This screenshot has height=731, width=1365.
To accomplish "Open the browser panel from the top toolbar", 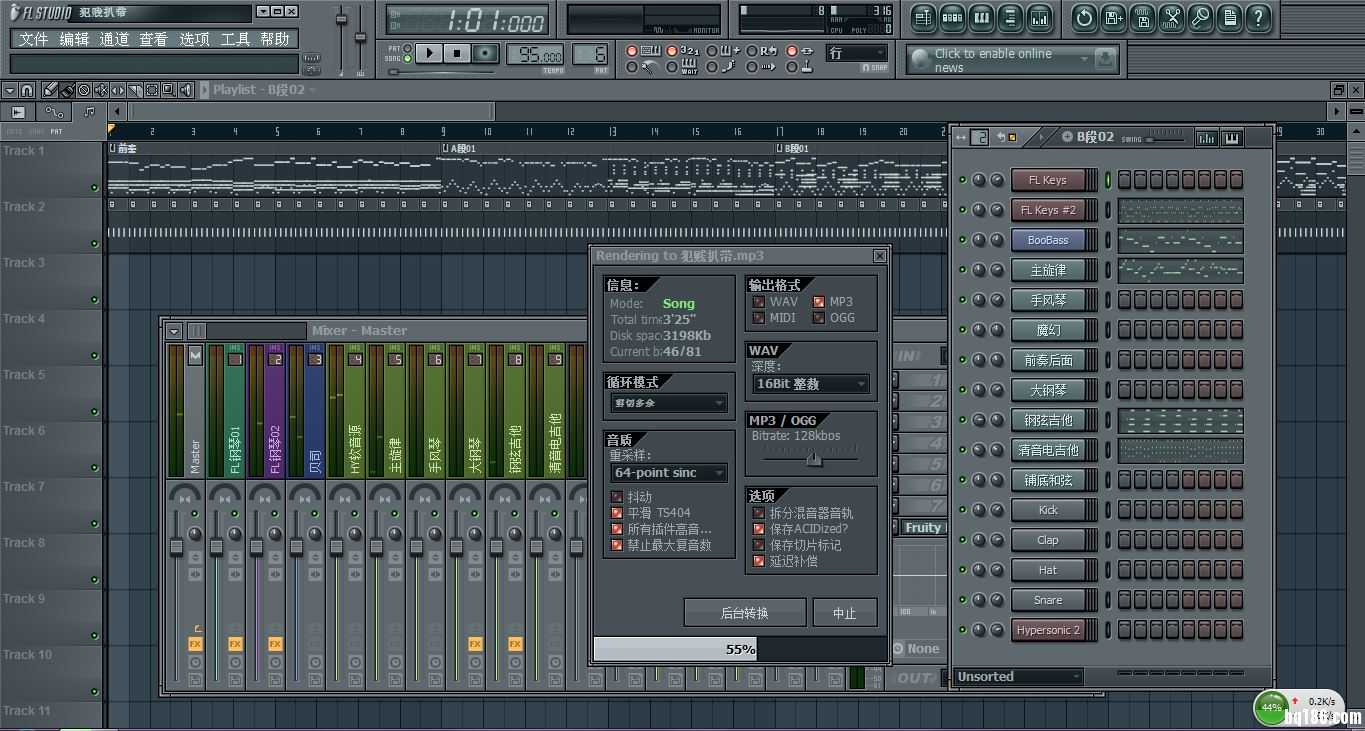I will (1010, 18).
